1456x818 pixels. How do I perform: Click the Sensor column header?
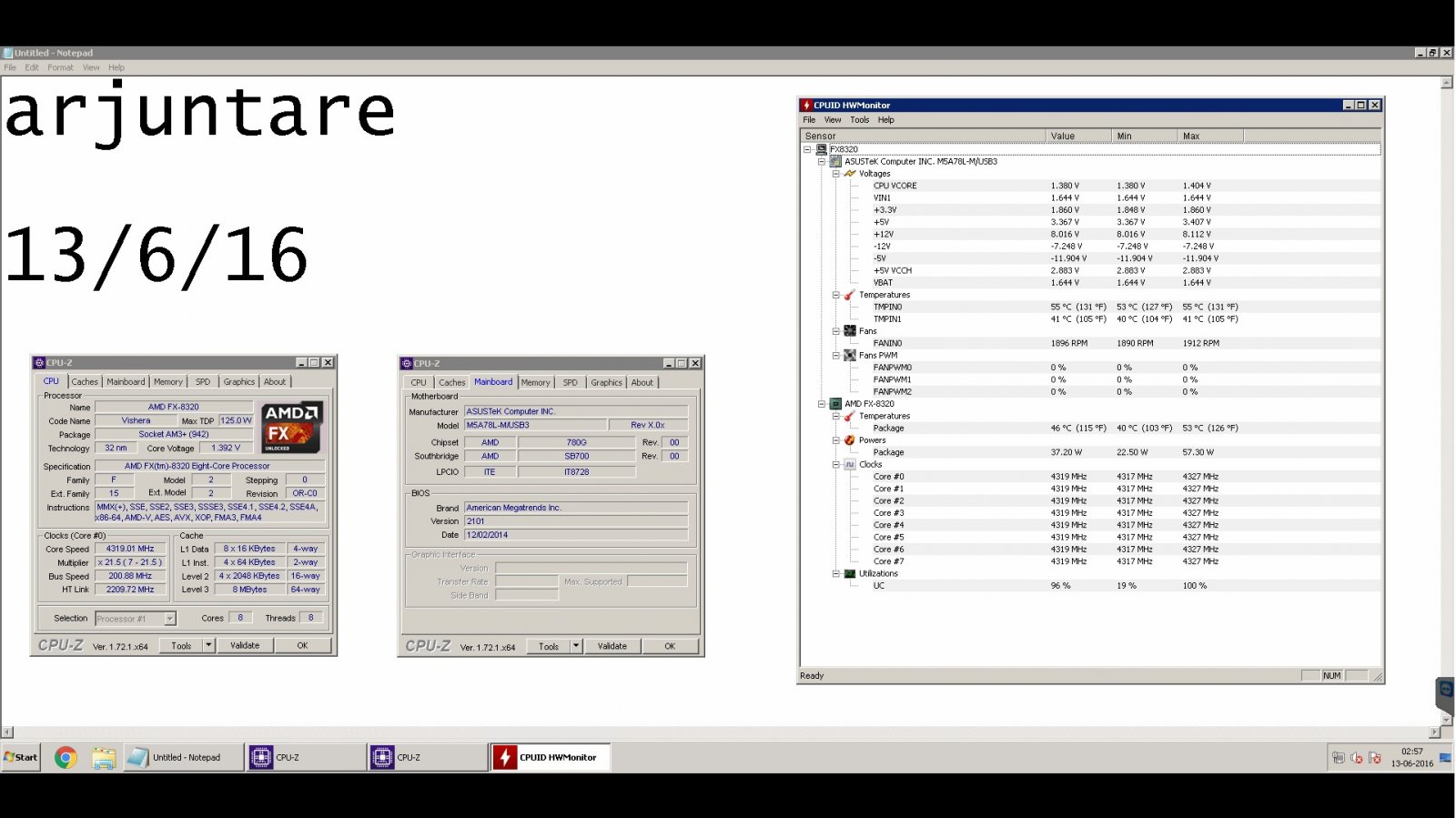pos(924,136)
